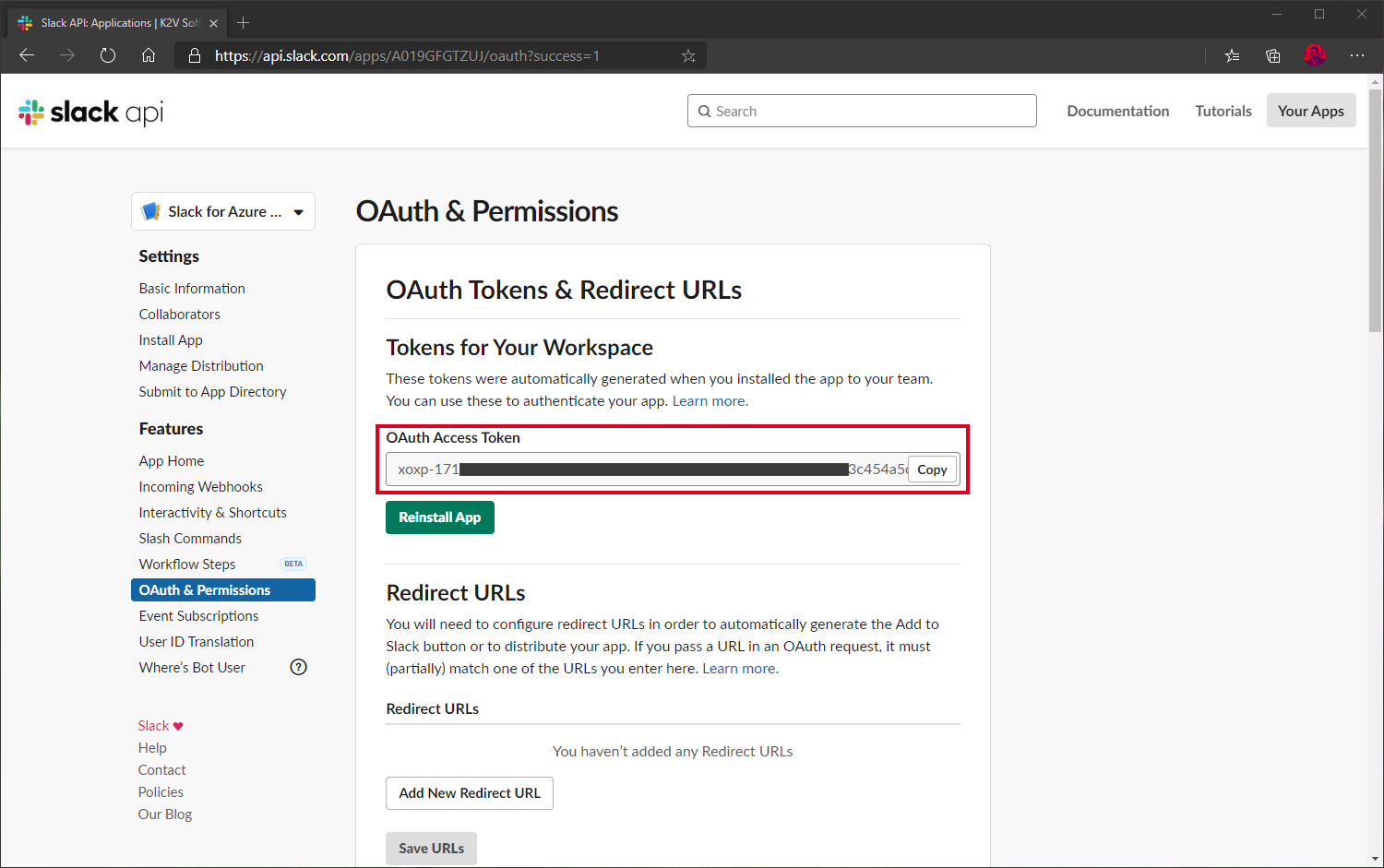Click Learn more about redirect URLs

(x=740, y=669)
